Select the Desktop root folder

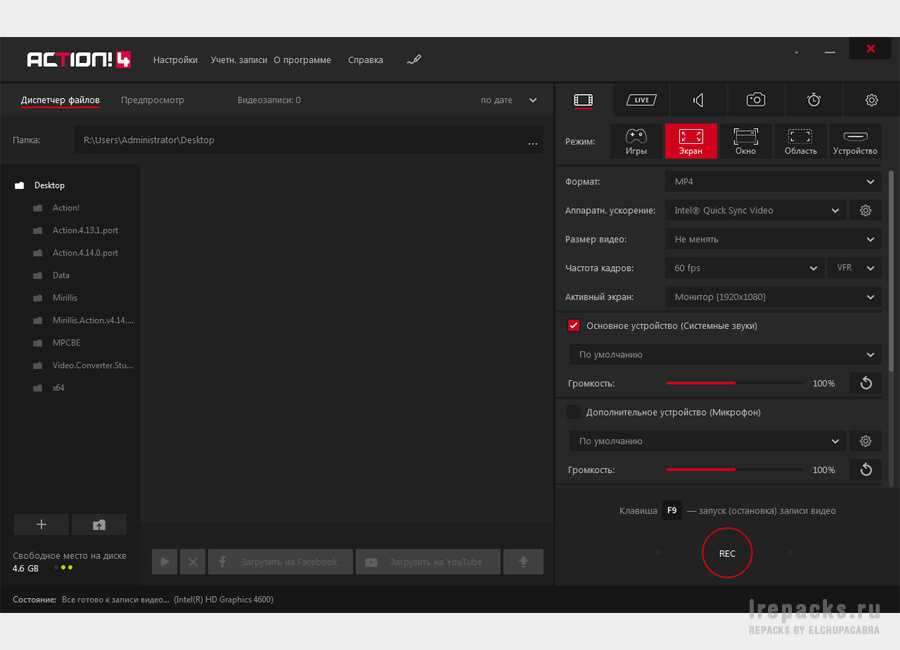49,185
